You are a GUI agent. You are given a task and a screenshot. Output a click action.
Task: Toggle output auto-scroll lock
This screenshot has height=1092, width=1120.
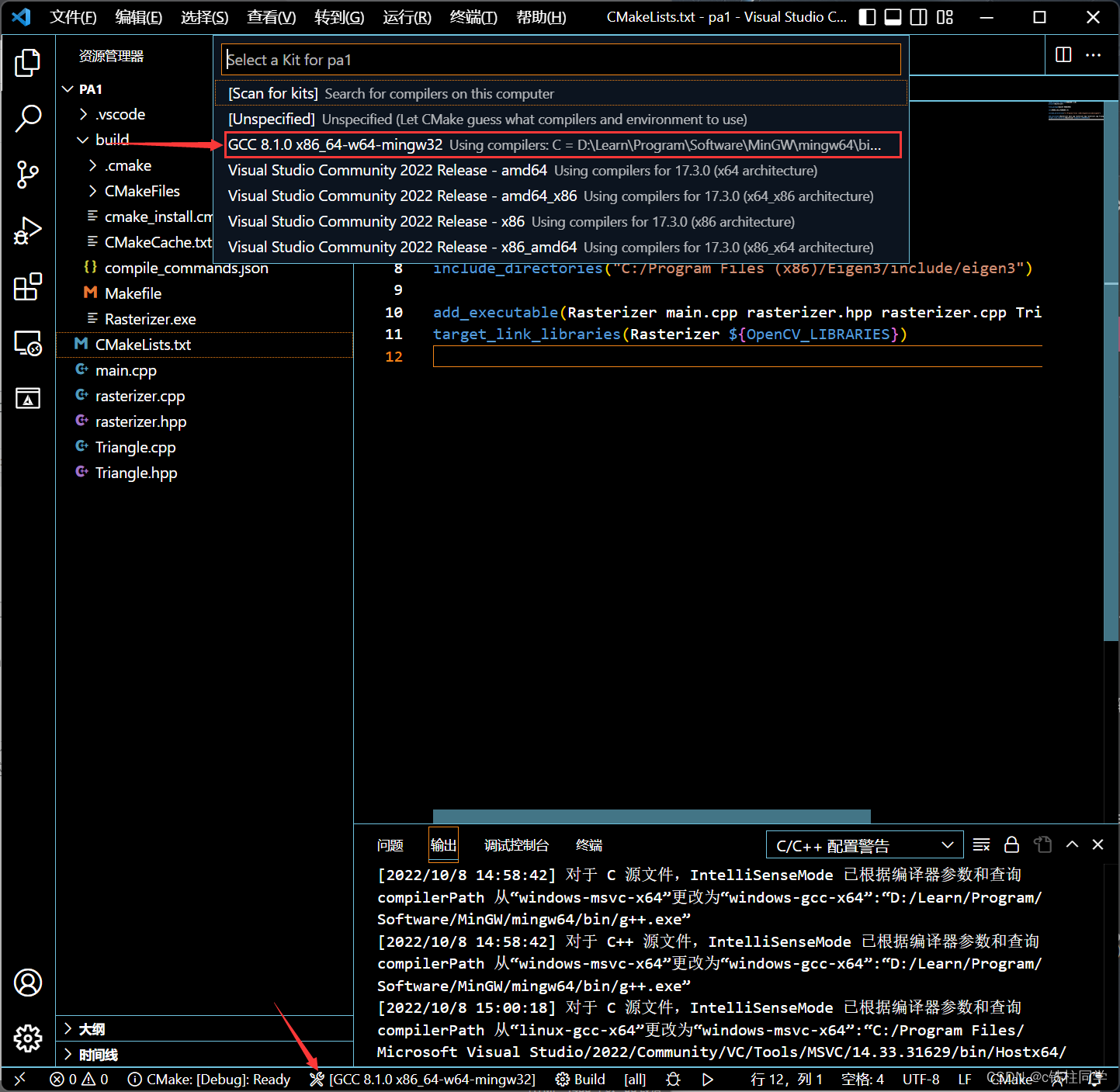pos(1011,844)
